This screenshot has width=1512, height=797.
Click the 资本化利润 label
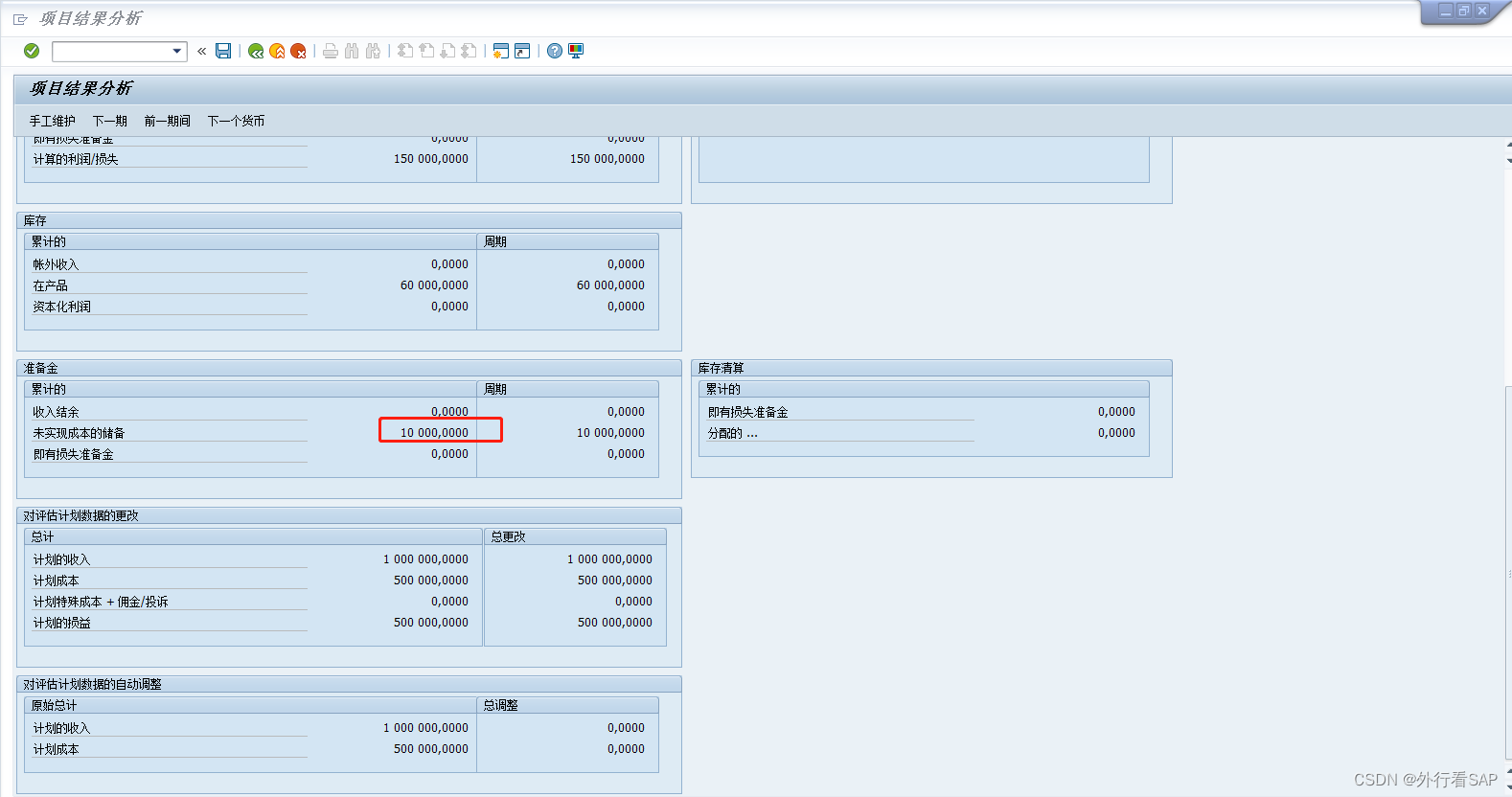61,307
